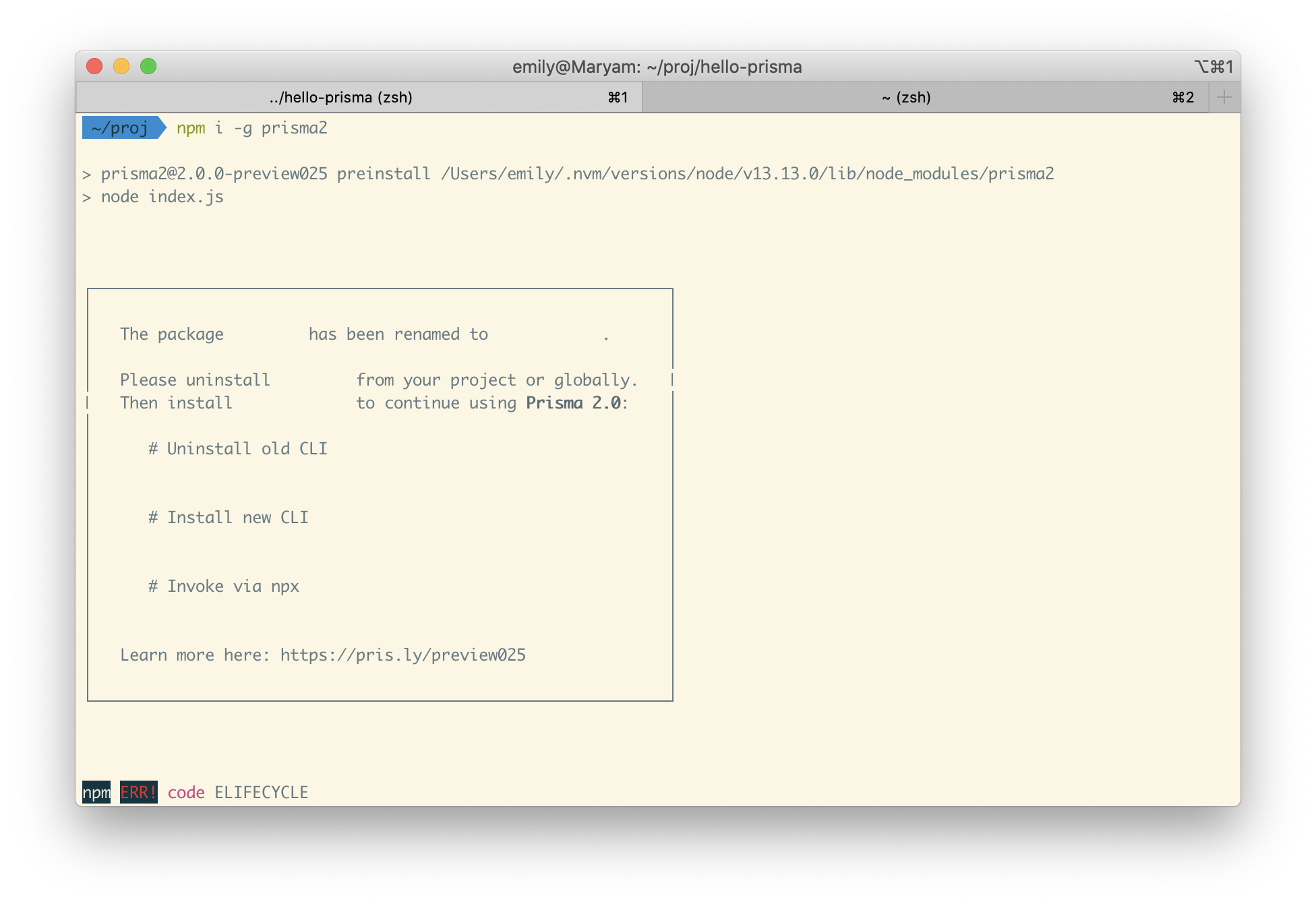Image resolution: width=1316 pixels, height=906 pixels.
Task: Click the Learn more here label
Action: click(x=192, y=655)
